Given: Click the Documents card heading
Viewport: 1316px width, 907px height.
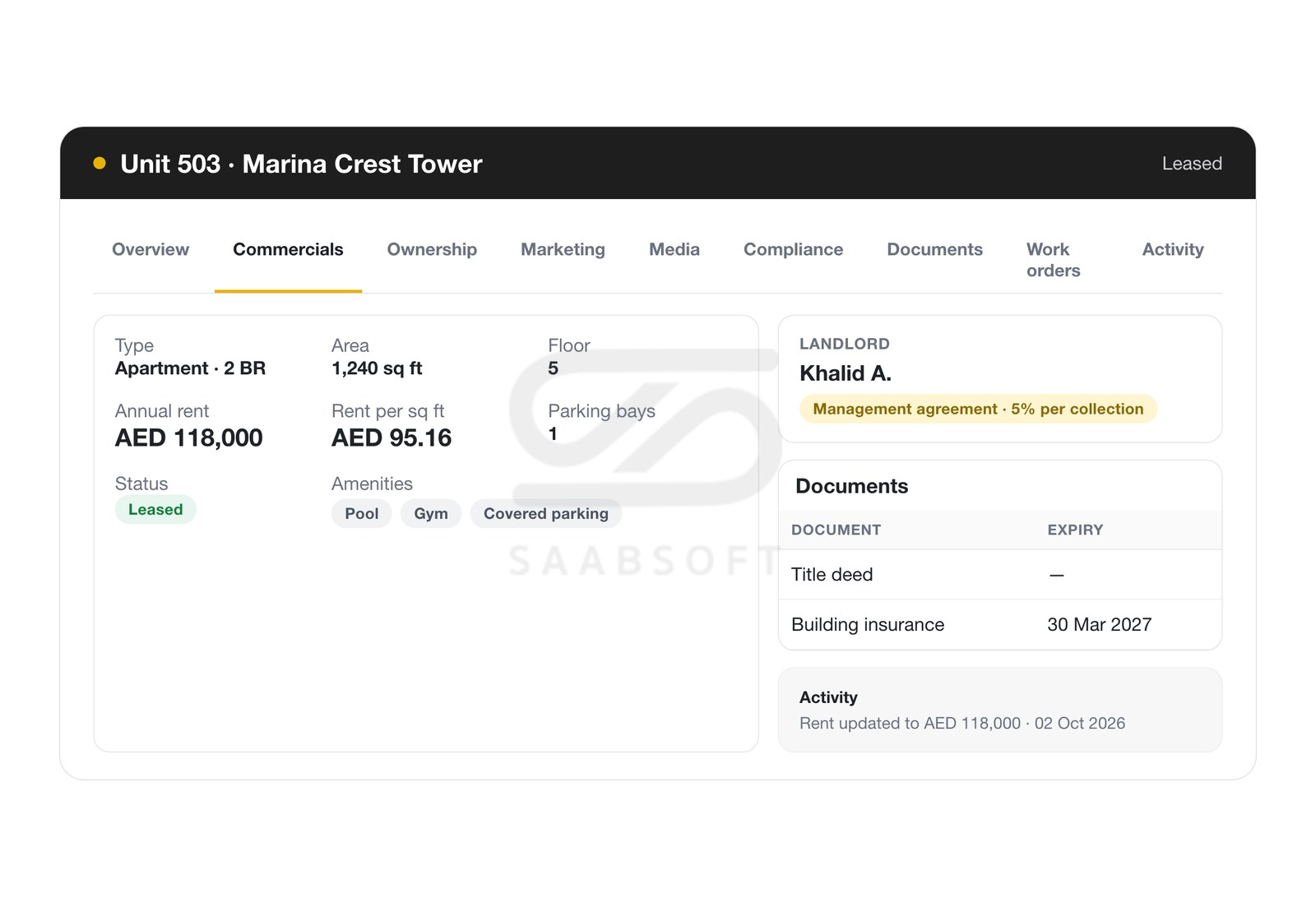Looking at the screenshot, I should pyautogui.click(x=851, y=486).
